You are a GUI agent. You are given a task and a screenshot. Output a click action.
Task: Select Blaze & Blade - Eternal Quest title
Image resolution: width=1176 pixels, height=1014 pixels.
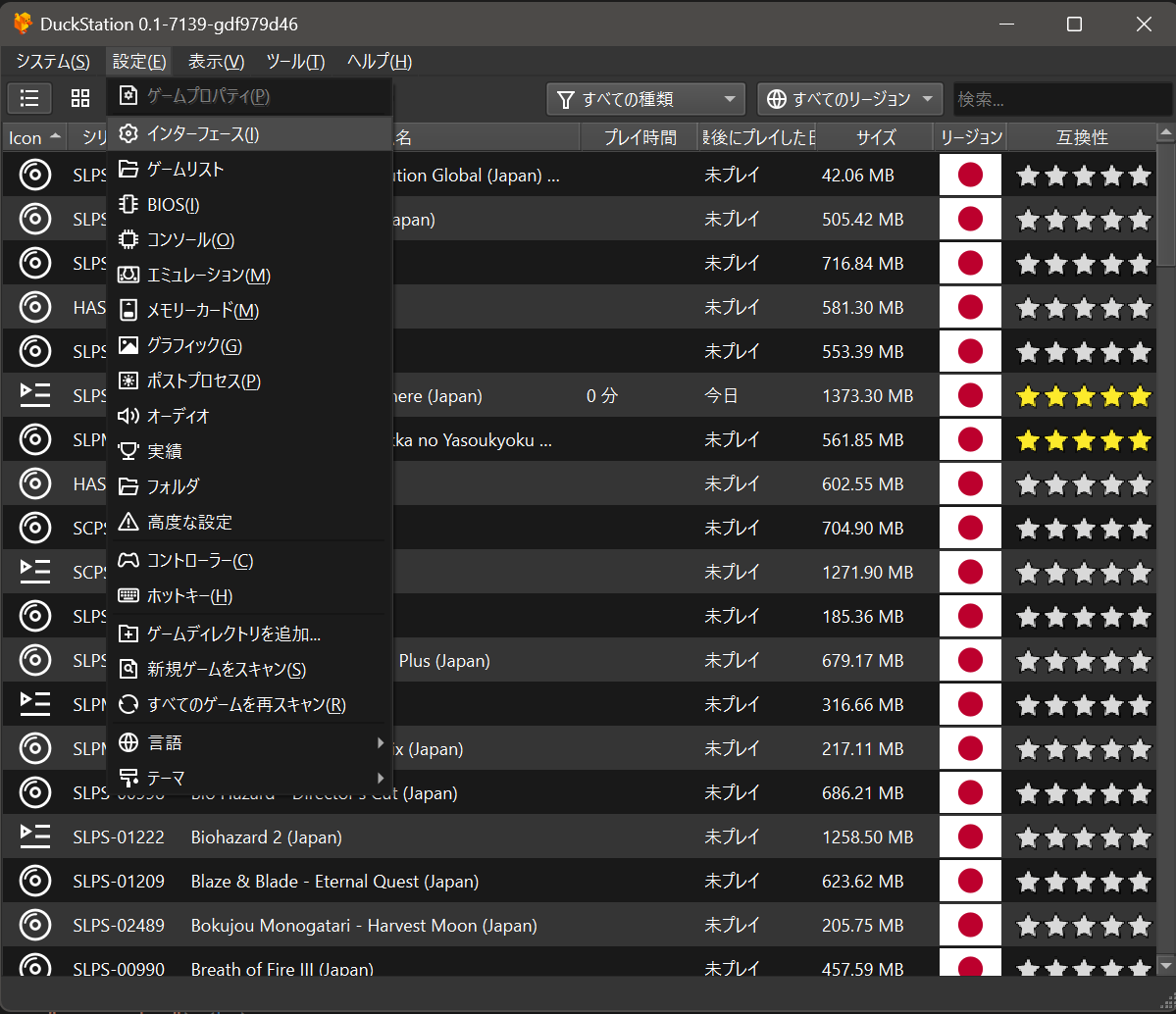(x=334, y=882)
